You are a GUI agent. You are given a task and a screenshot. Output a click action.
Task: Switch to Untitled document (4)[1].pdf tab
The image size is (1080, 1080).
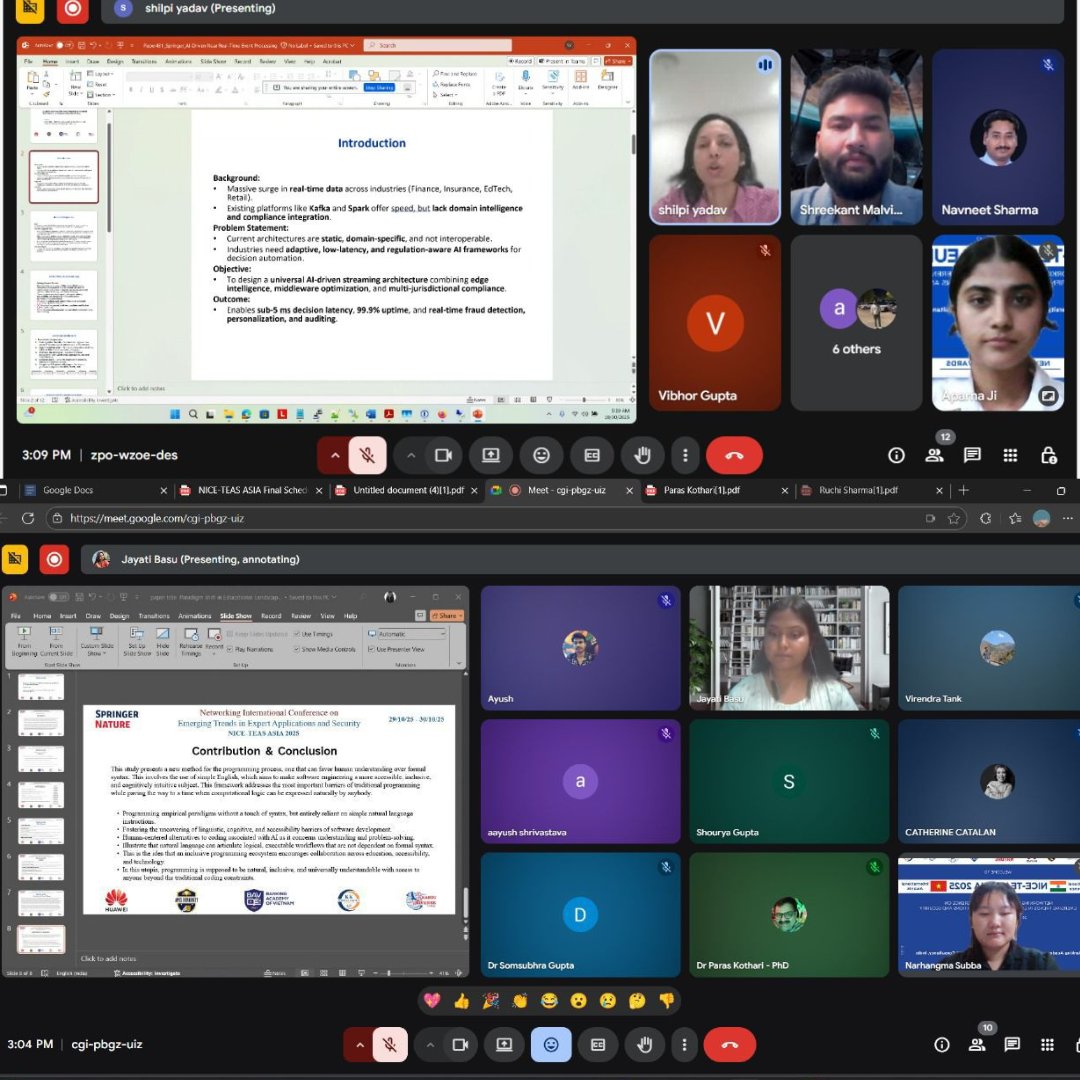coord(406,490)
